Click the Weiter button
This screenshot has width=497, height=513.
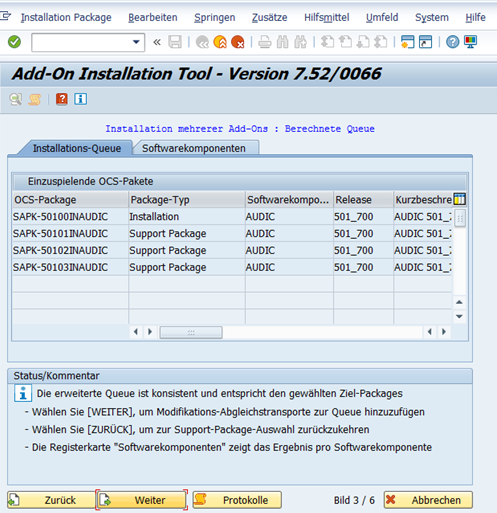(141, 500)
